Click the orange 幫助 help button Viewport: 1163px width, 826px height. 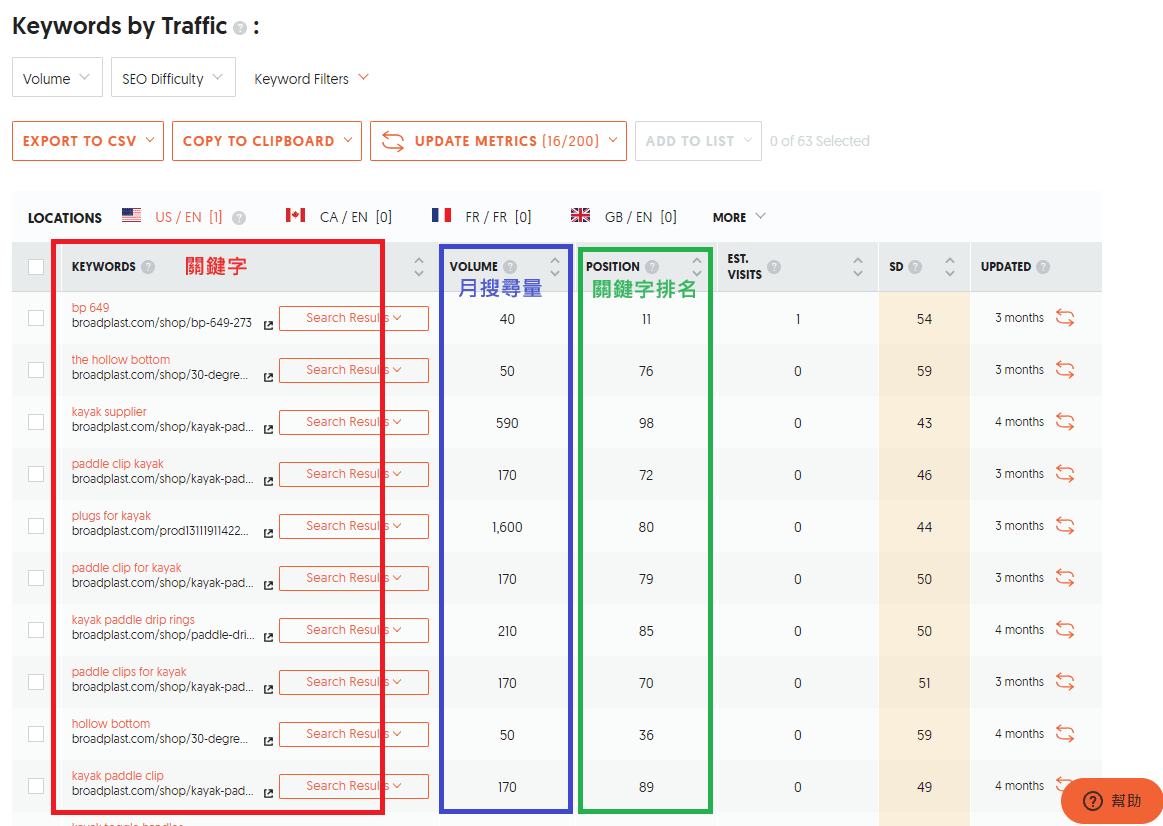click(1112, 801)
